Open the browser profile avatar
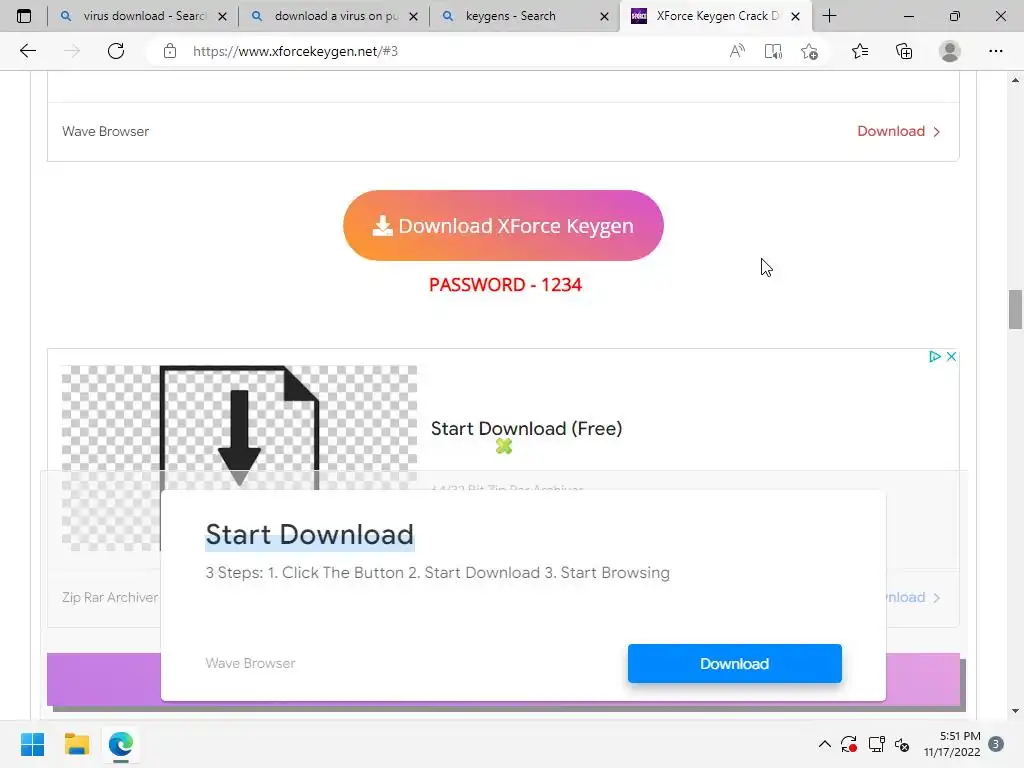The height and width of the screenshot is (768, 1024). pos(950,51)
